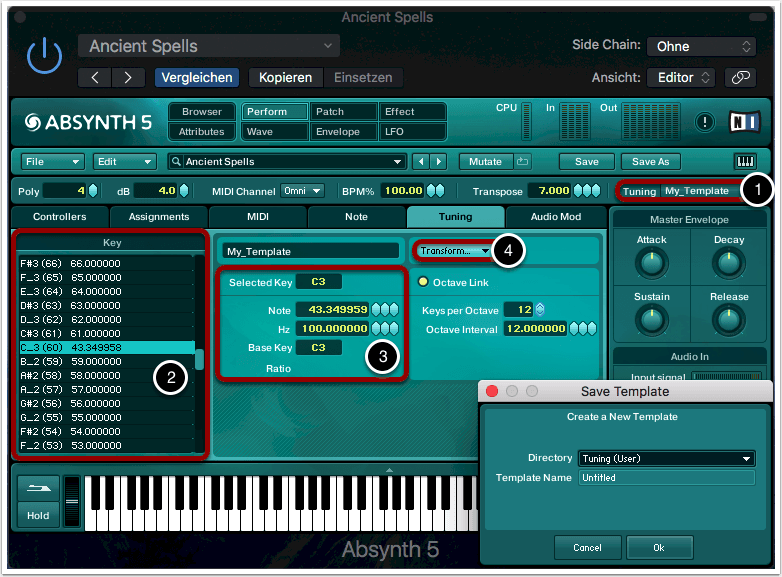Open the MIDI Channel Omni dropdown
Viewport: 782px width, 577px height.
pyautogui.click(x=302, y=191)
